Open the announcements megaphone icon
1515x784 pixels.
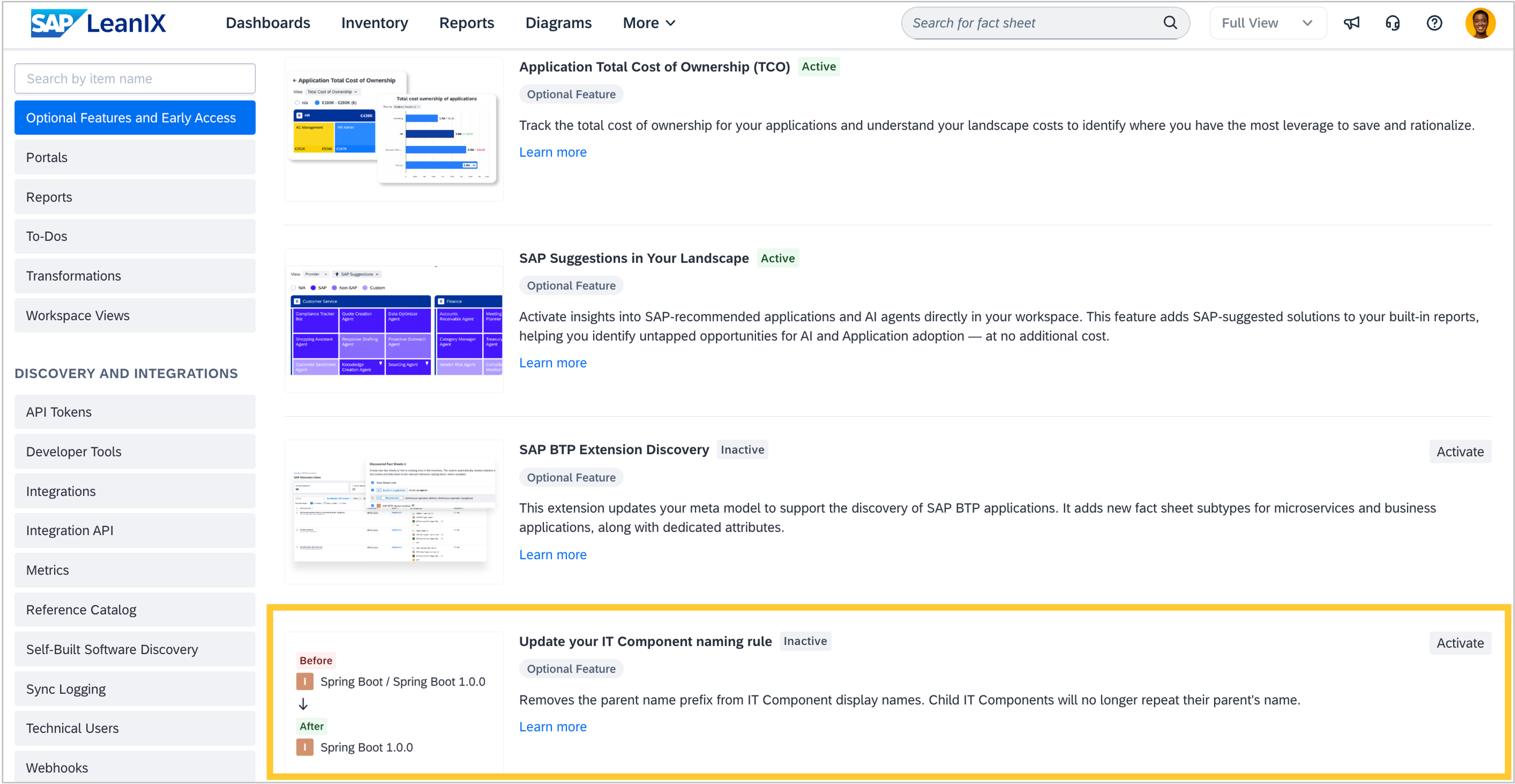coord(1351,23)
